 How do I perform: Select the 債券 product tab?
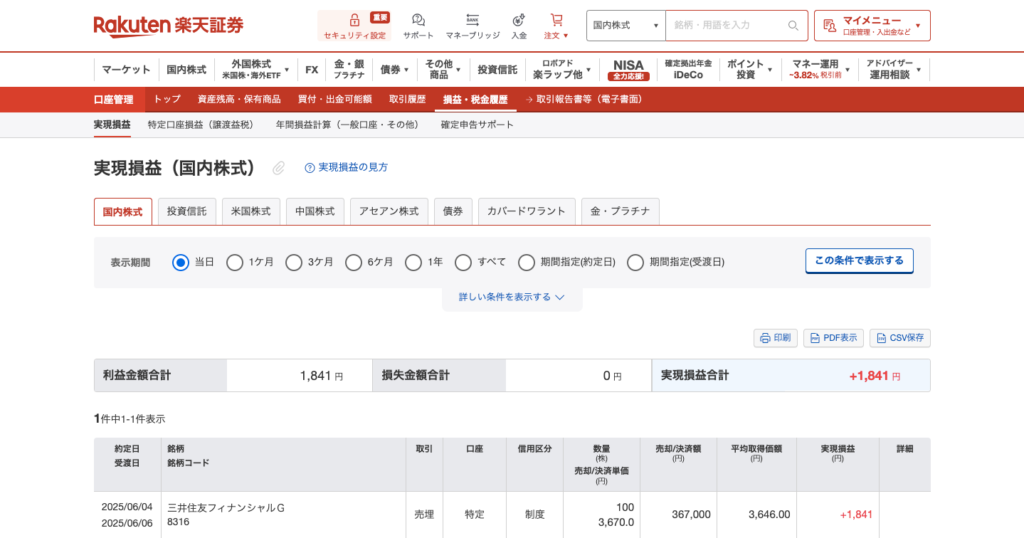[453, 212]
